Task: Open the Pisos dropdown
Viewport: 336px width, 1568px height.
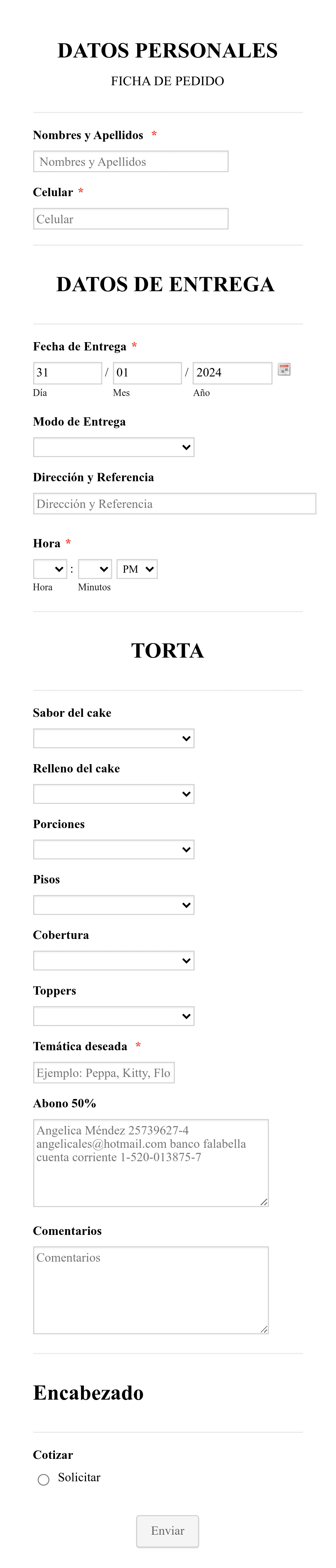Action: [114, 905]
